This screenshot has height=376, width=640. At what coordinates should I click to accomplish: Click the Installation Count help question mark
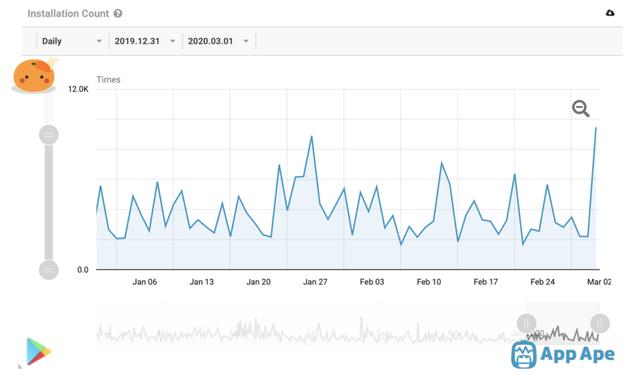coord(118,13)
